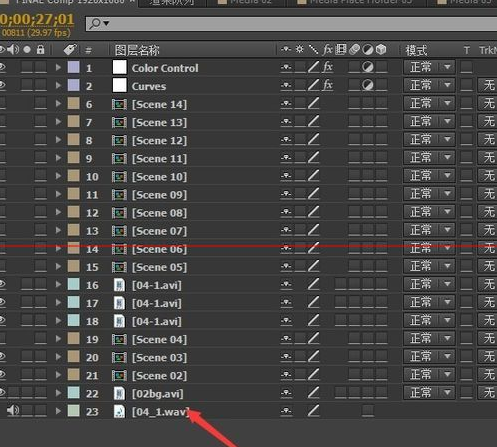Viewport: 497px width, 447px height.
Task: Mute audio of 04_1.wav layer
Action: click(x=13, y=410)
